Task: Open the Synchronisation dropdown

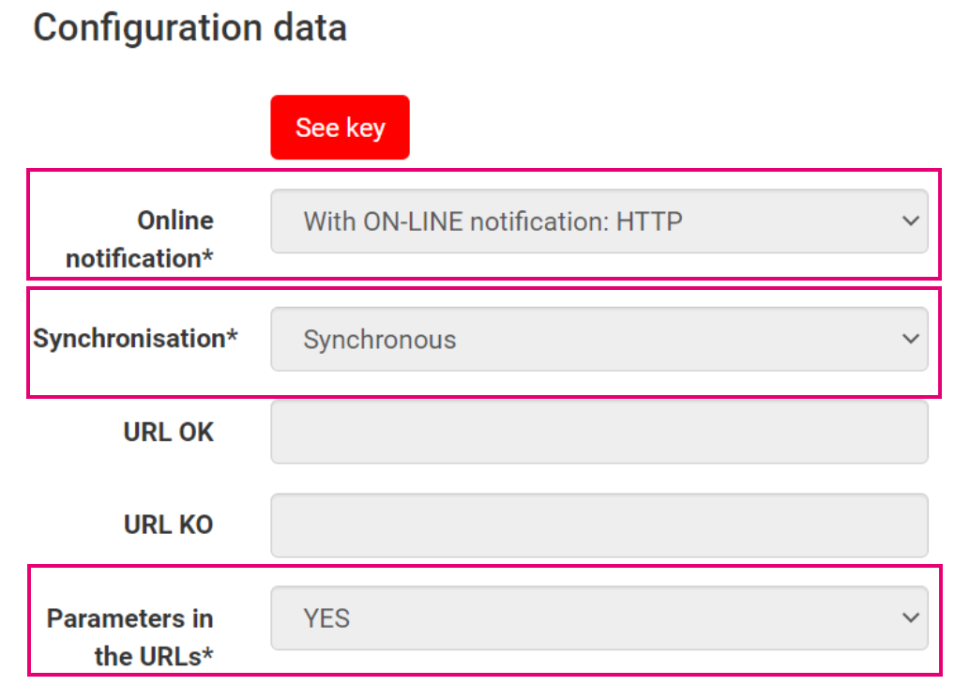Action: [599, 339]
